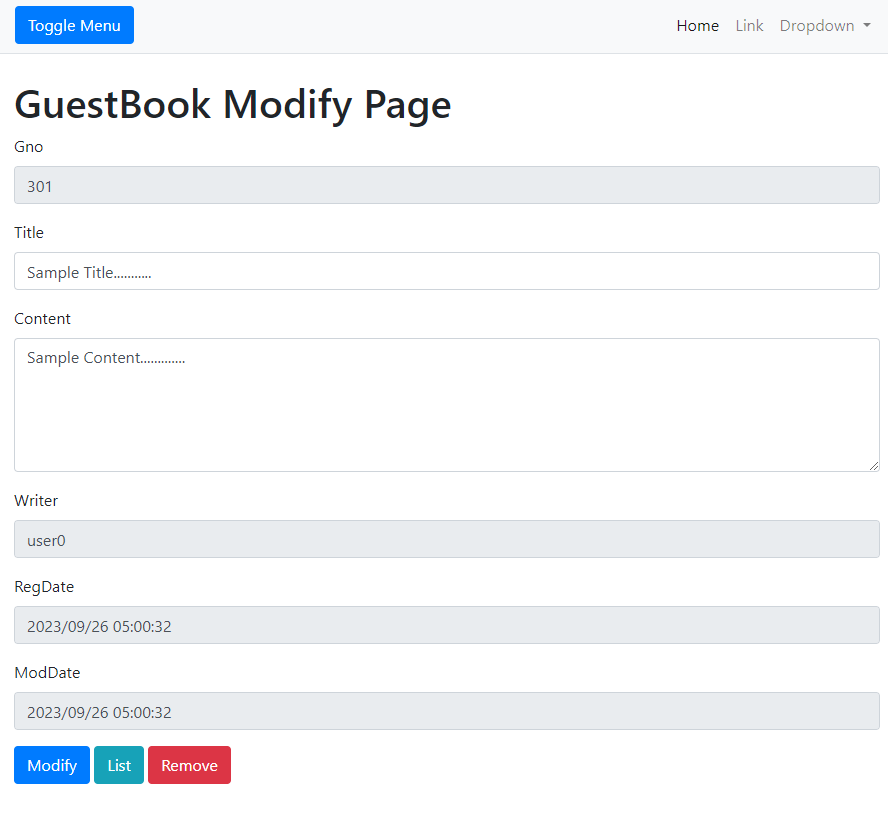The height and width of the screenshot is (839, 888).
Task: Select the Link nav item
Action: (x=749, y=25)
